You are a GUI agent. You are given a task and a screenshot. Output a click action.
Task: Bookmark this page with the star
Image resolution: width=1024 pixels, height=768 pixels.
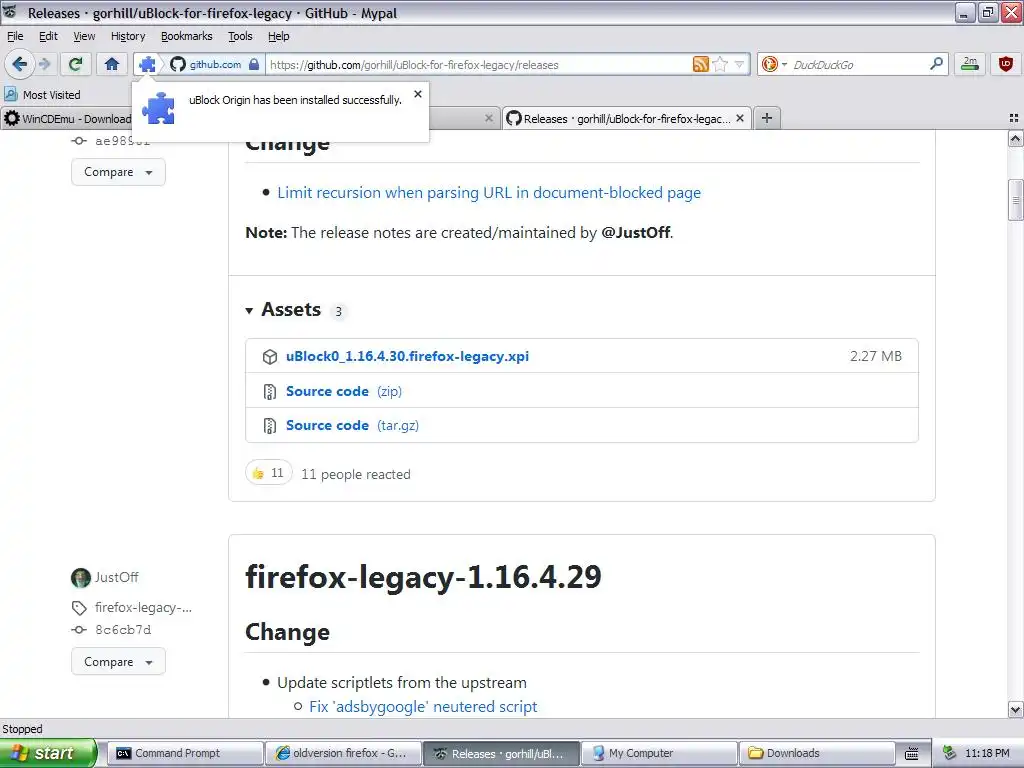720,64
